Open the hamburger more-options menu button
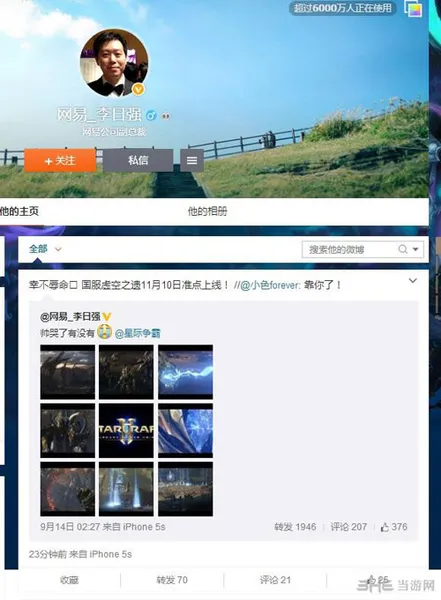Image resolution: width=441 pixels, height=600 pixels. pos(192,160)
